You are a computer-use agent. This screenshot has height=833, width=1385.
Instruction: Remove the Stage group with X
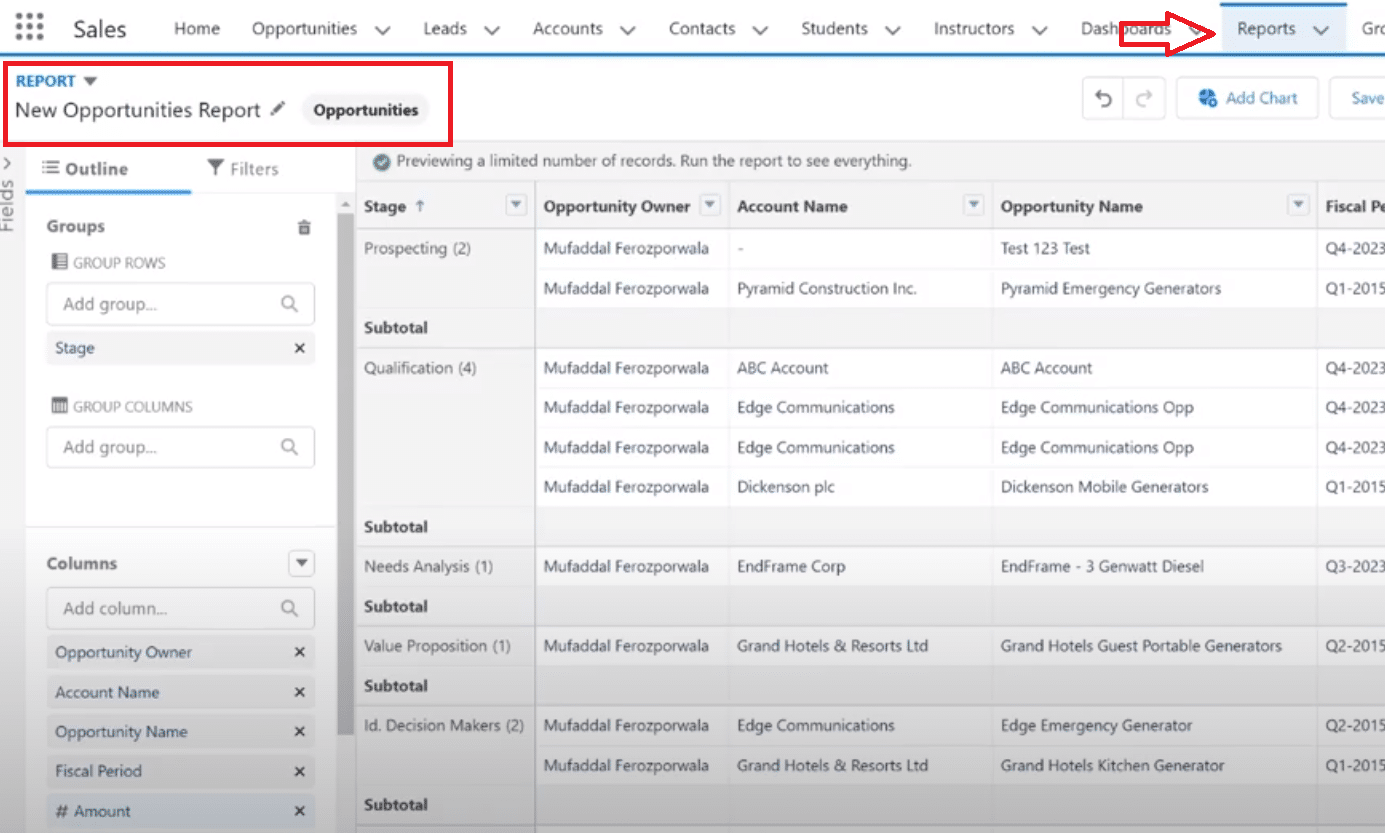point(299,348)
